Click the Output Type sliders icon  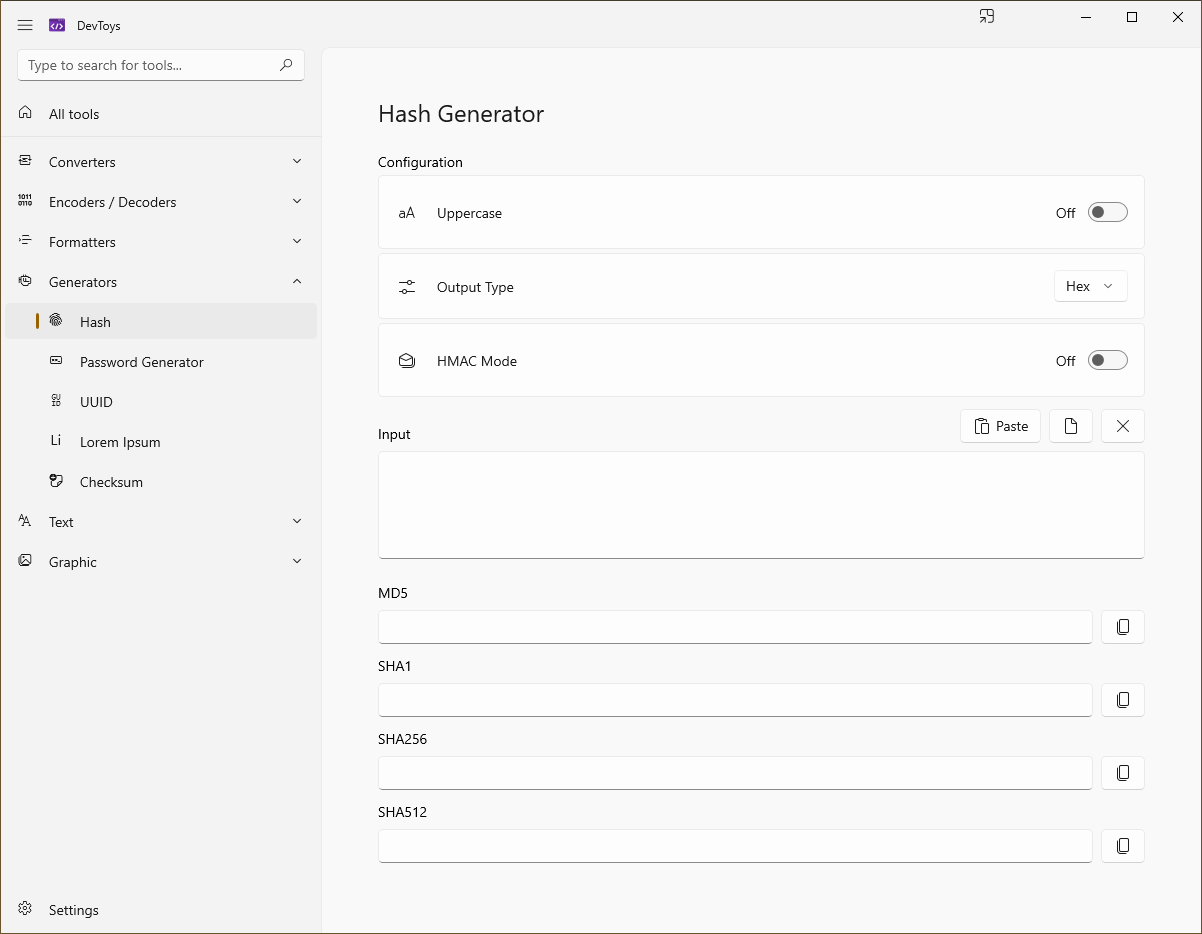click(x=407, y=287)
